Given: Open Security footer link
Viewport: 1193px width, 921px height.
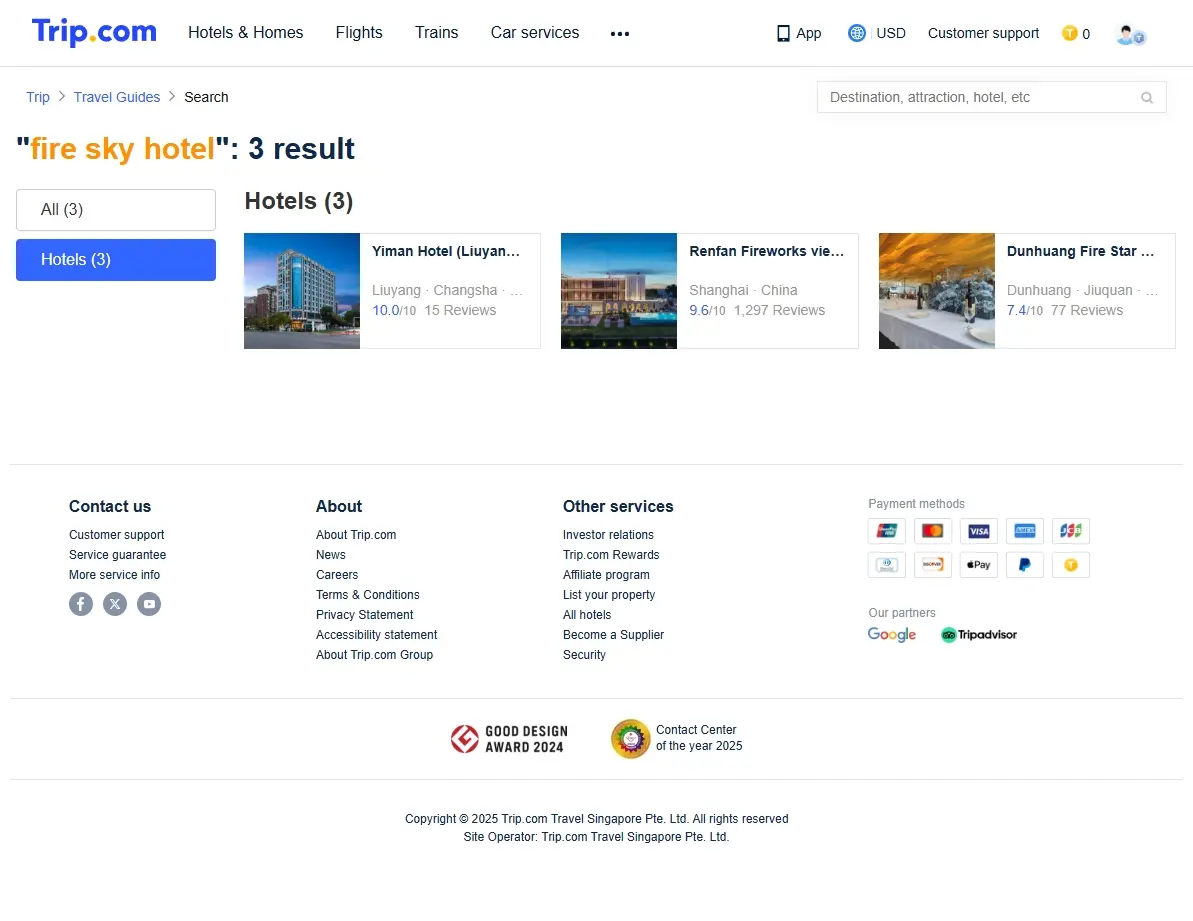Looking at the screenshot, I should 584,655.
